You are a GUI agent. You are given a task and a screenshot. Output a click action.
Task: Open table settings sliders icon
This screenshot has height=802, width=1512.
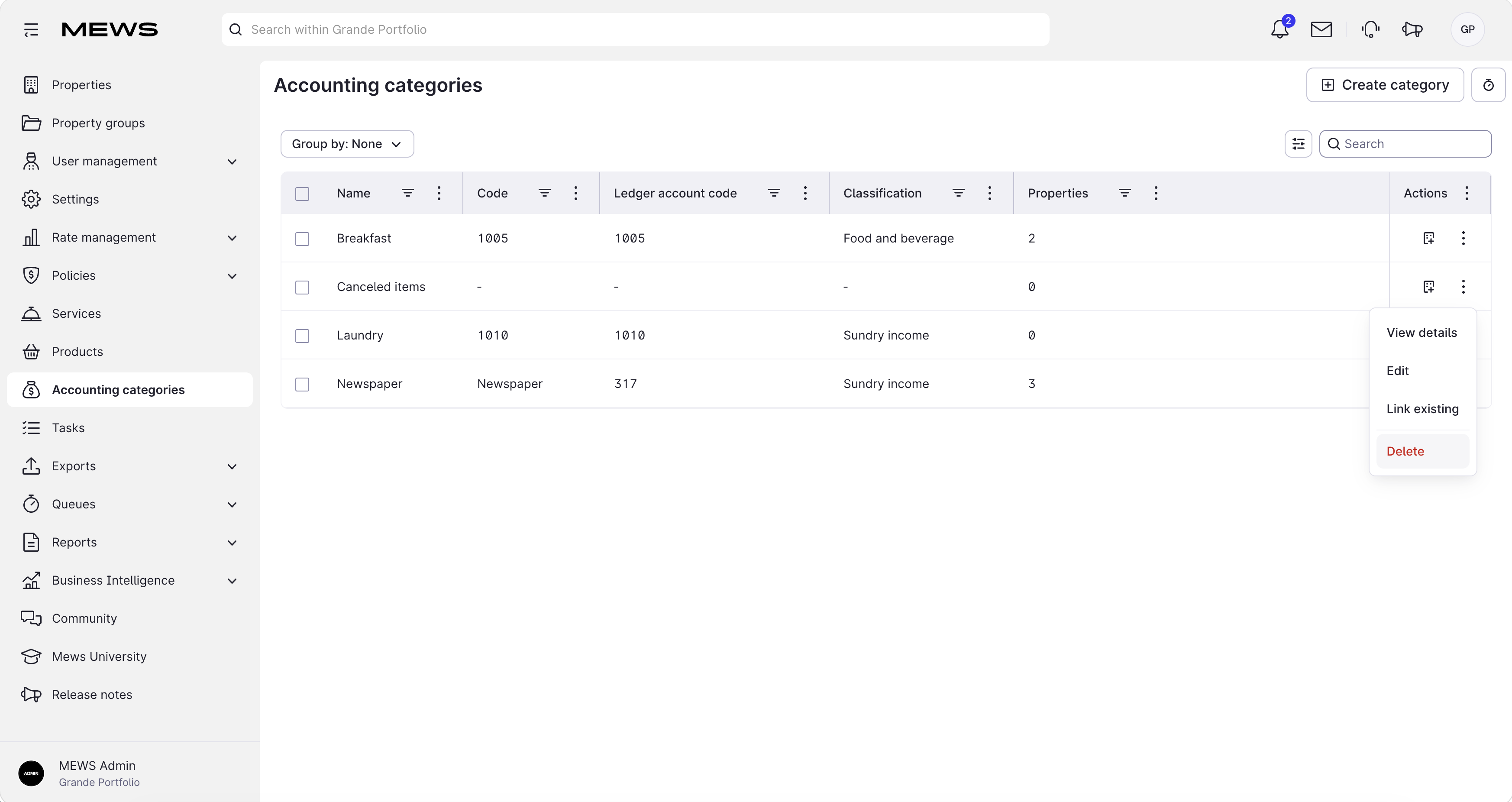(x=1299, y=144)
